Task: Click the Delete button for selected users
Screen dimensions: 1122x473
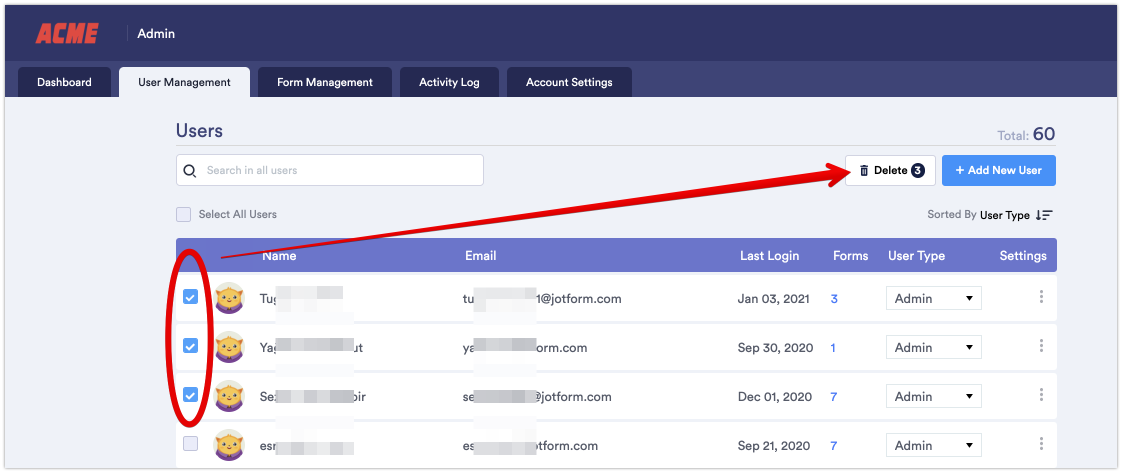Action: point(890,170)
